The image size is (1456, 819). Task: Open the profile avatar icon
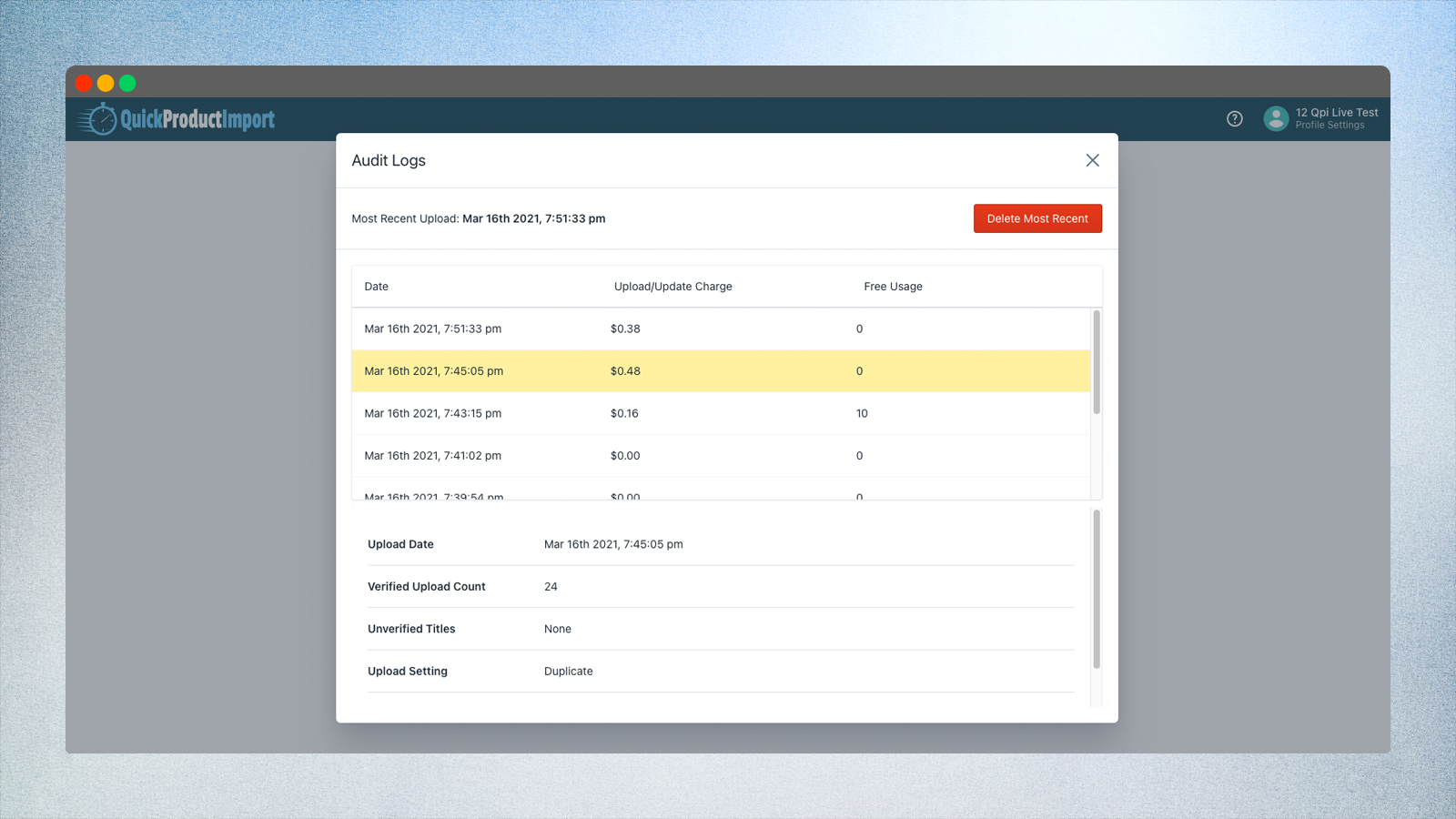pyautogui.click(x=1276, y=118)
